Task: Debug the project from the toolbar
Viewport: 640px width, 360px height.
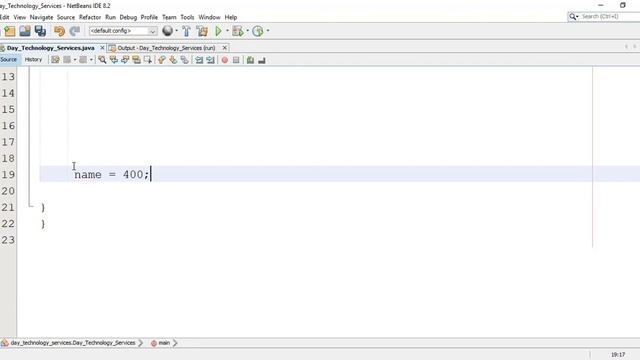Action: 238,31
